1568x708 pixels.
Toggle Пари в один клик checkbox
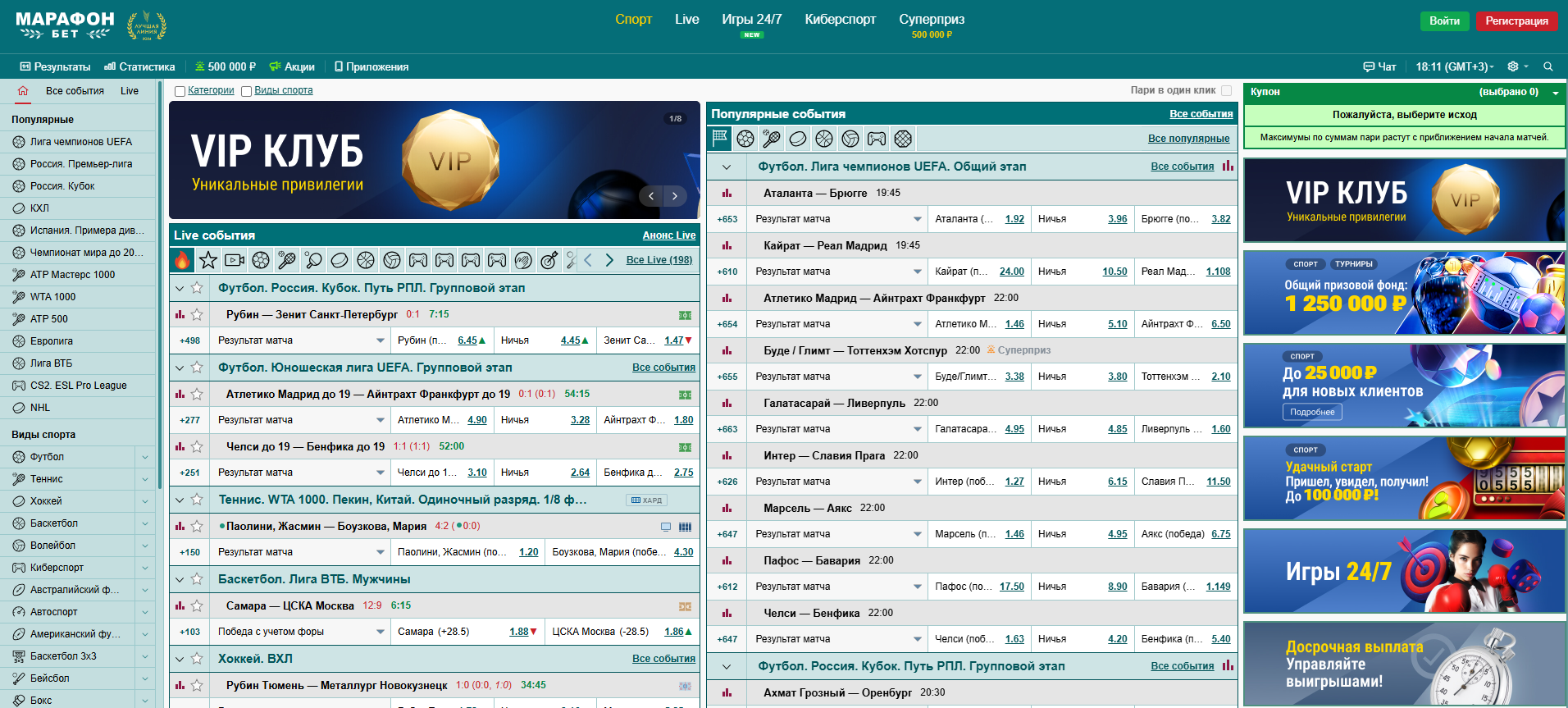(x=1226, y=90)
